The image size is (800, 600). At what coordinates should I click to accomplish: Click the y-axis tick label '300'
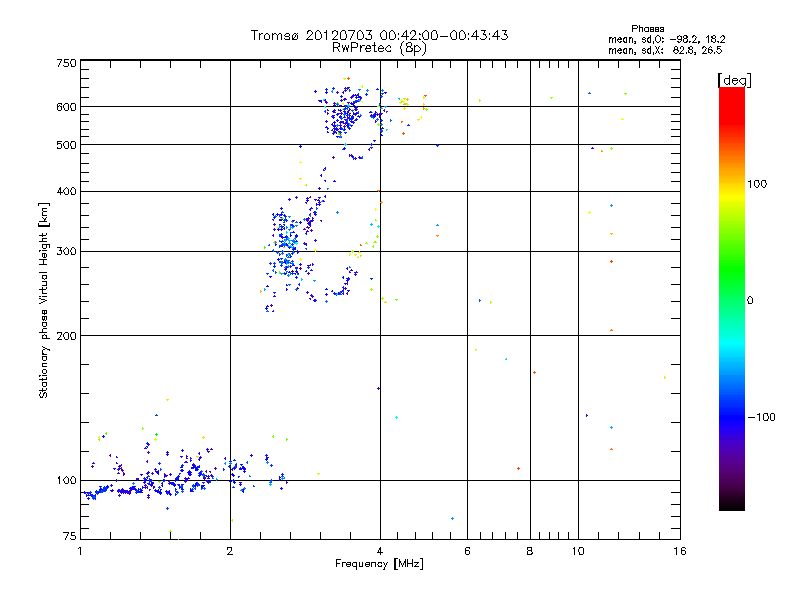point(66,251)
